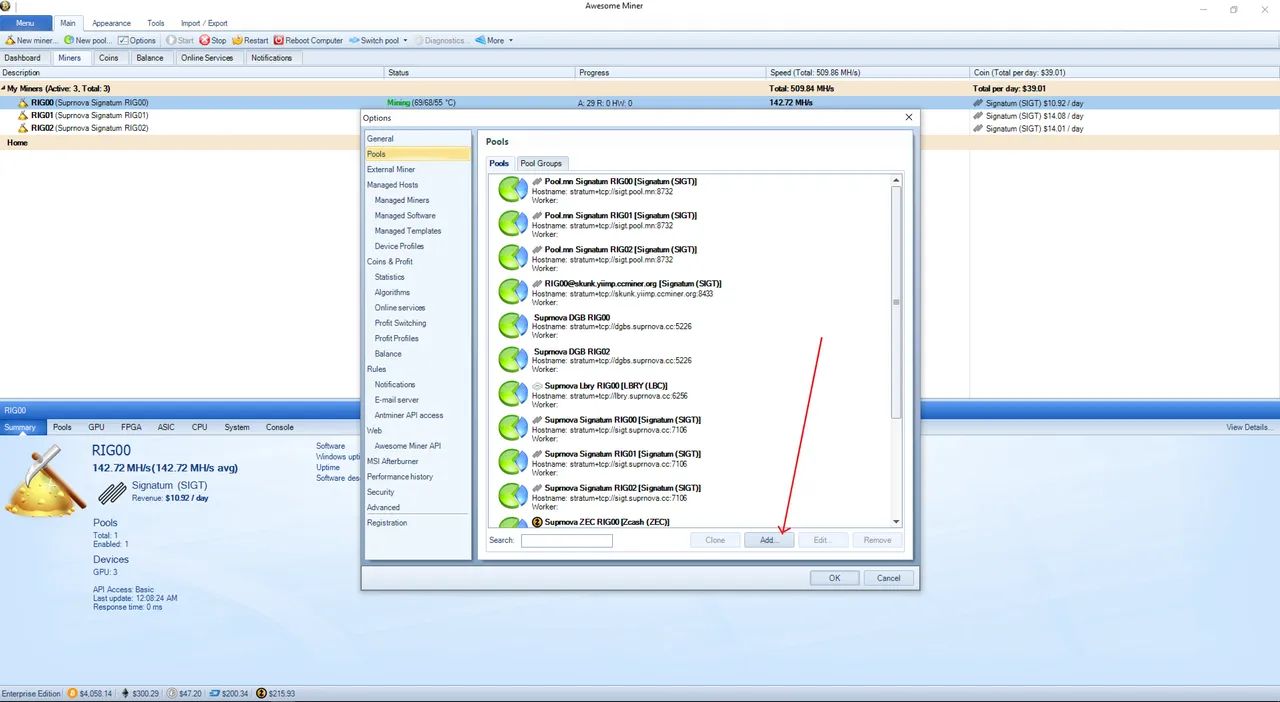Click OK in the Options dialog
Screen dimensions: 1280x702
(834, 578)
